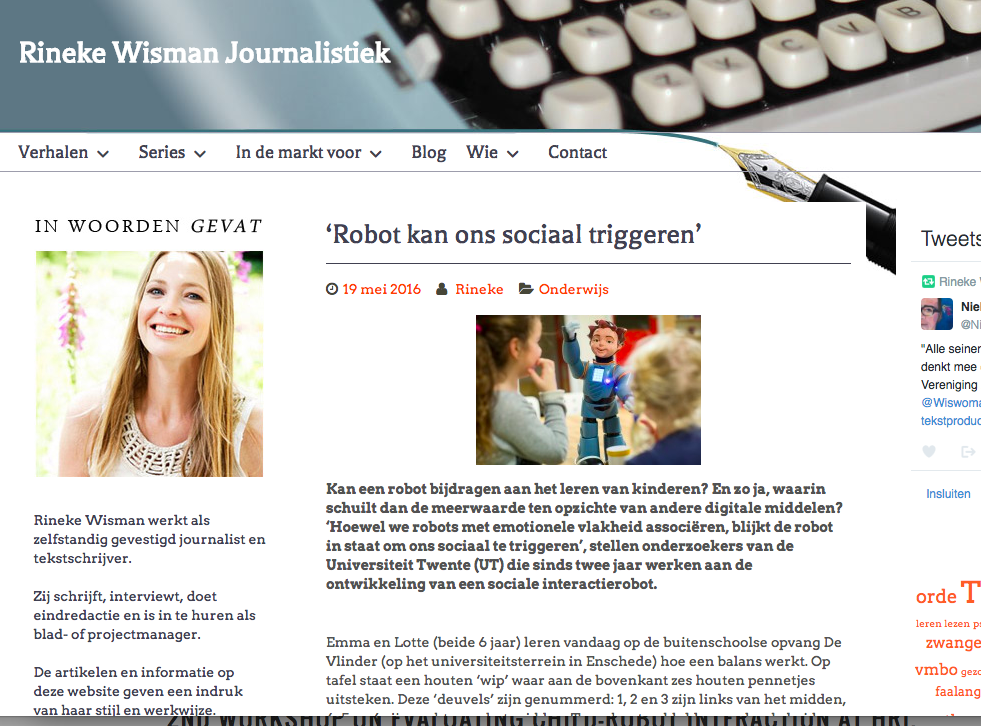Image resolution: width=981 pixels, height=726 pixels.
Task: Click the robot article image
Action: [x=588, y=390]
